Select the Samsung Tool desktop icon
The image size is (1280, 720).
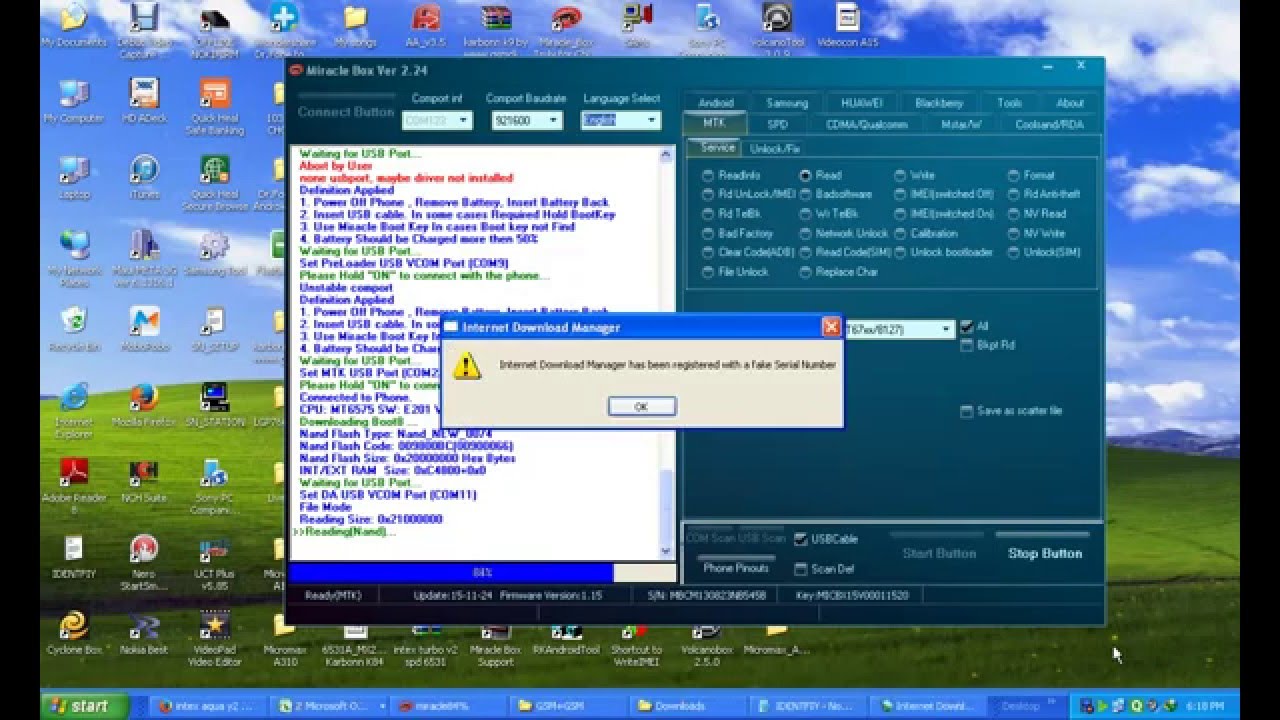214,252
